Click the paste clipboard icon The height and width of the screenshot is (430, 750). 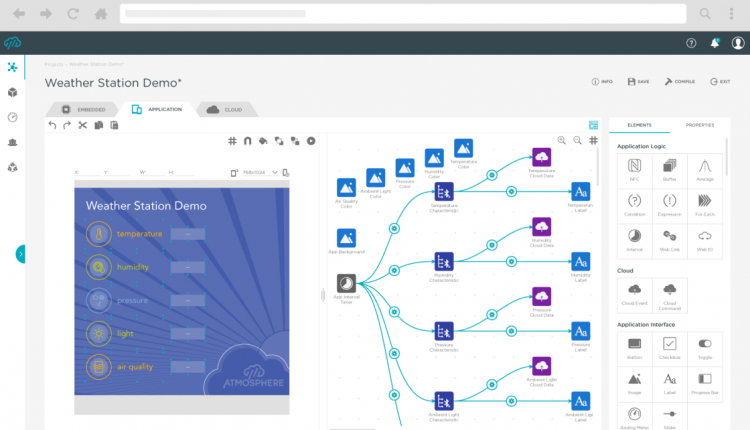[114, 125]
